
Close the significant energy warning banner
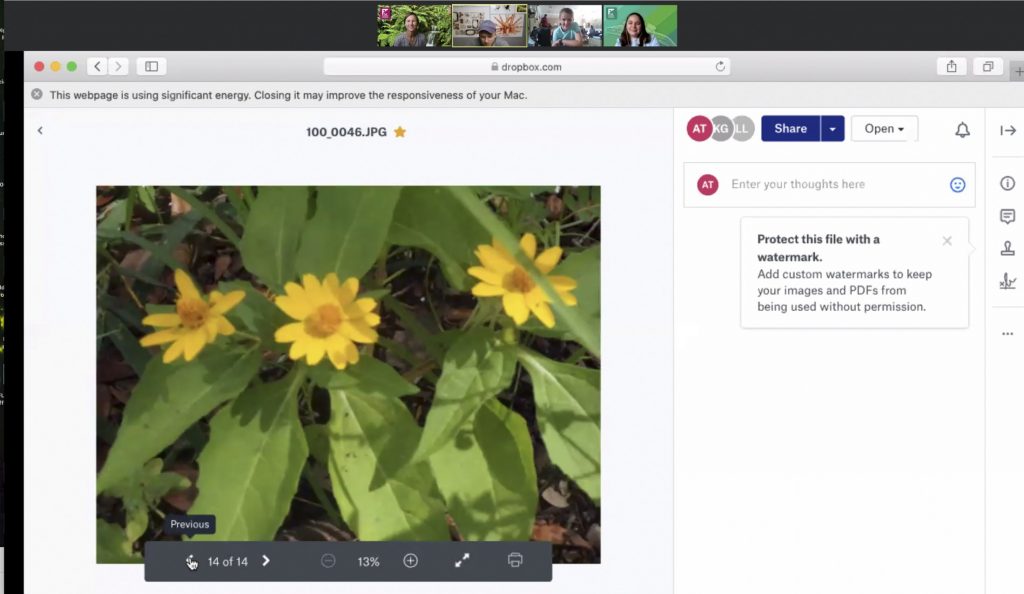[x=37, y=95]
